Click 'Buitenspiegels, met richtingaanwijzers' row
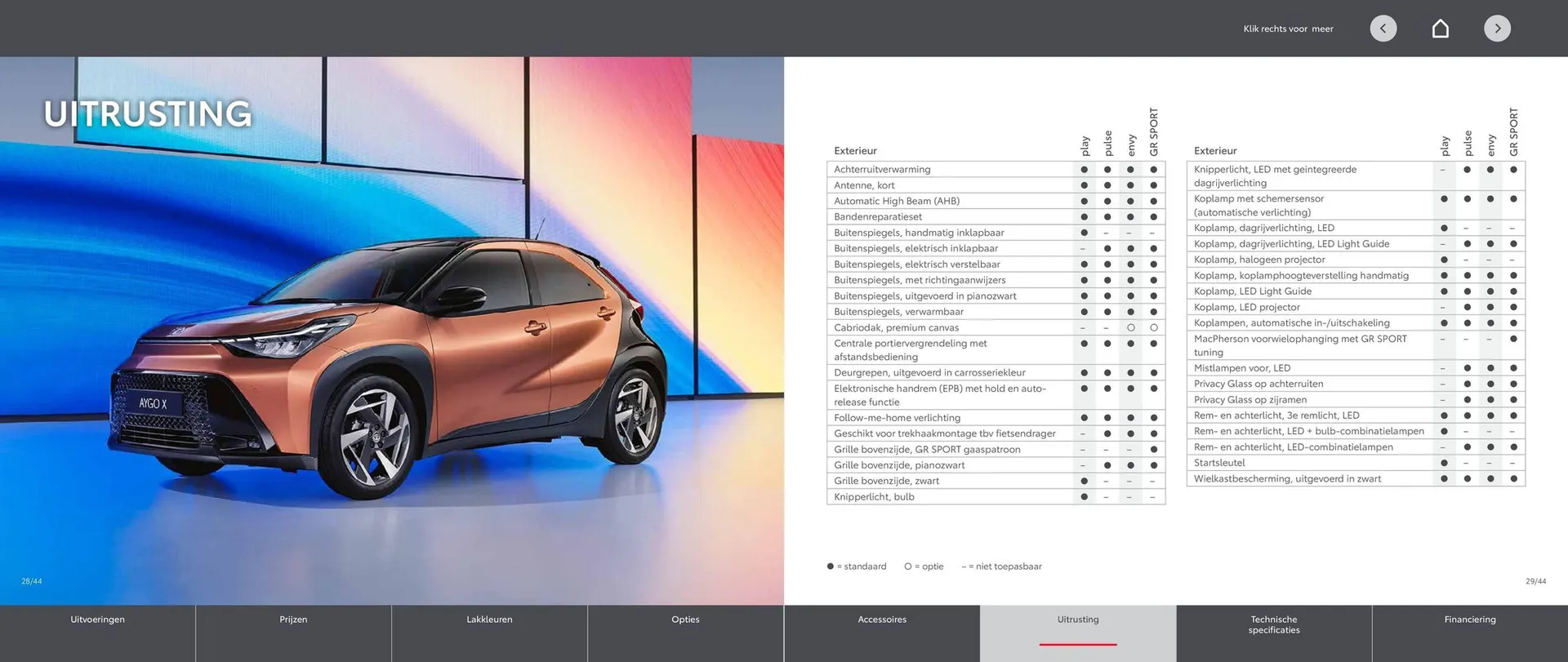 coord(996,280)
